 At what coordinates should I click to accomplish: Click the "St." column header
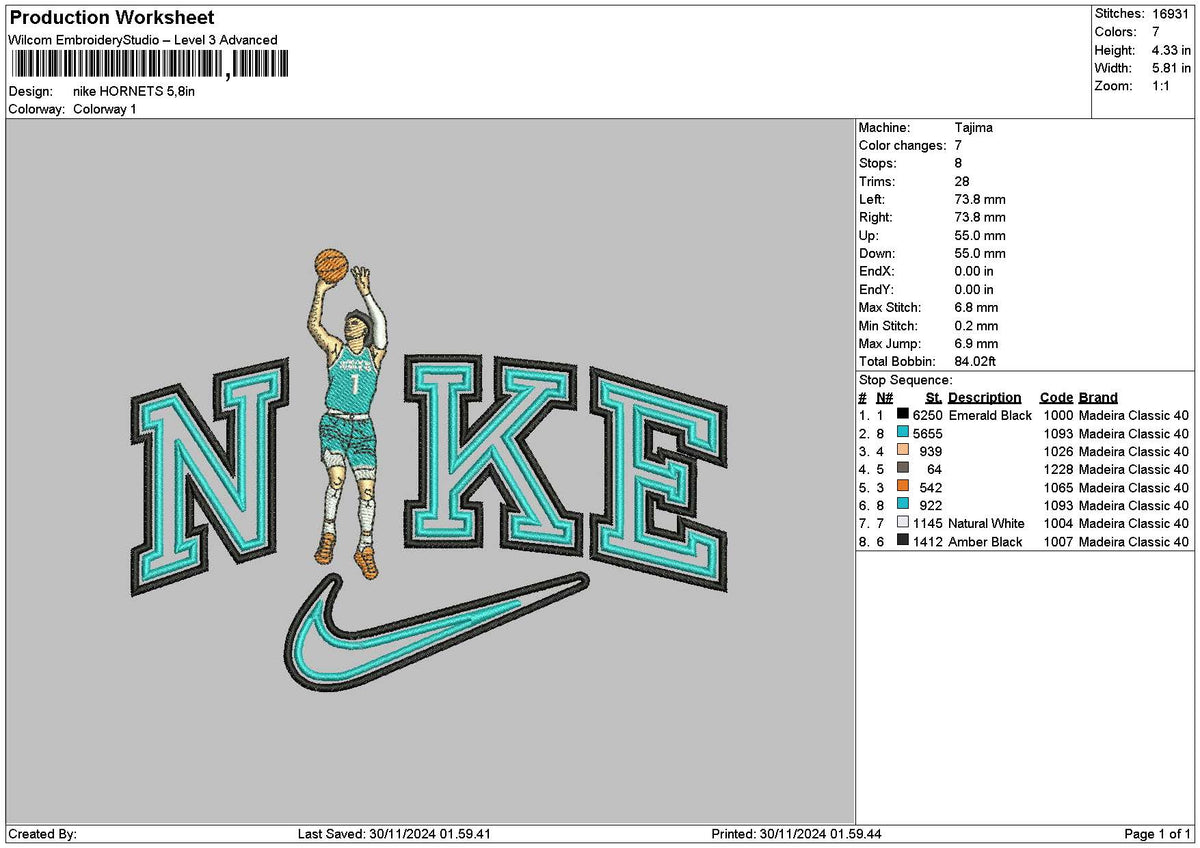point(934,398)
